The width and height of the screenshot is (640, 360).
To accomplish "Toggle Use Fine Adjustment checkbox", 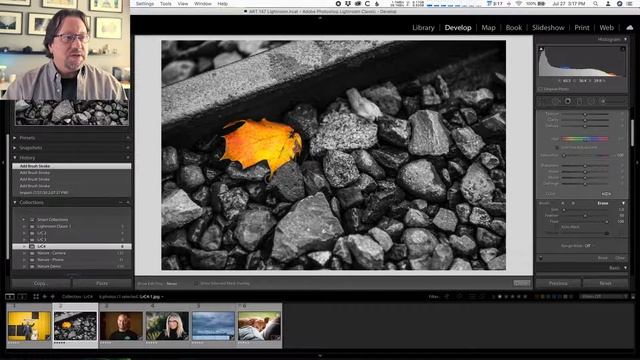I will (558, 147).
